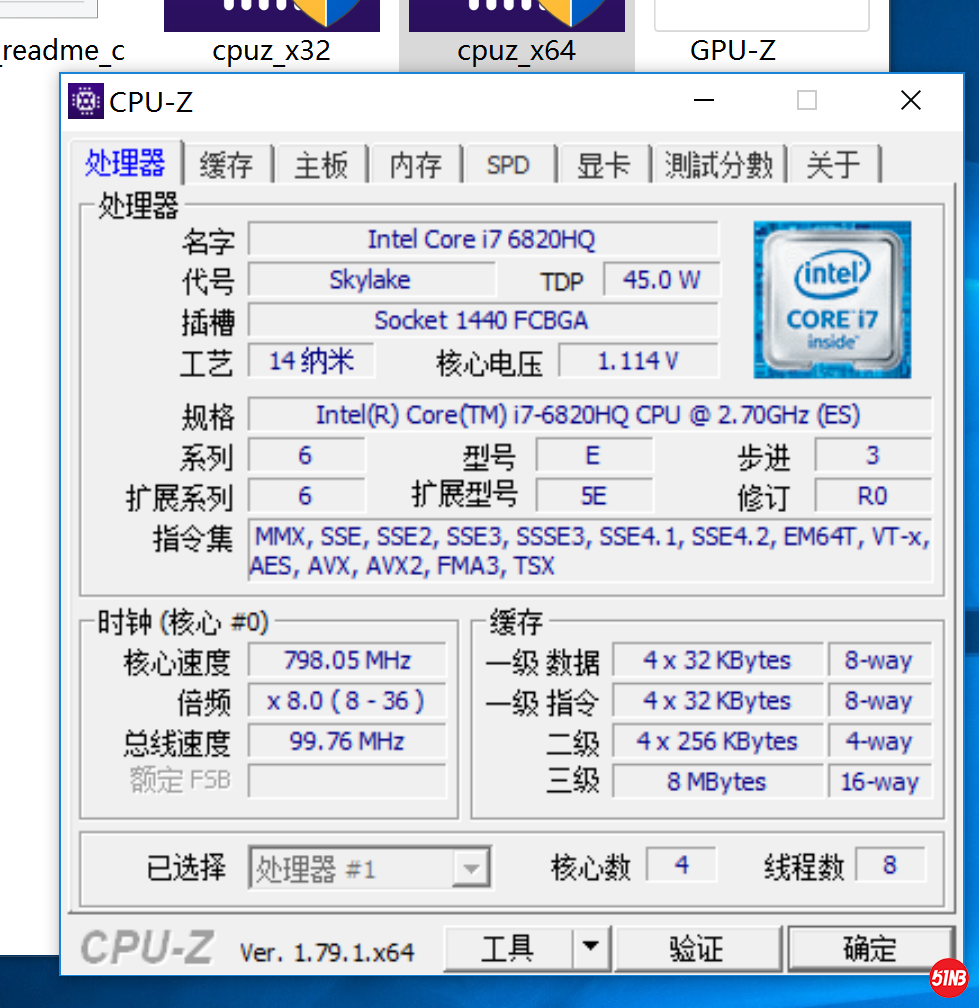This screenshot has height=1008, width=979.
Task: Switch to the 缓存 tab
Action: (226, 165)
